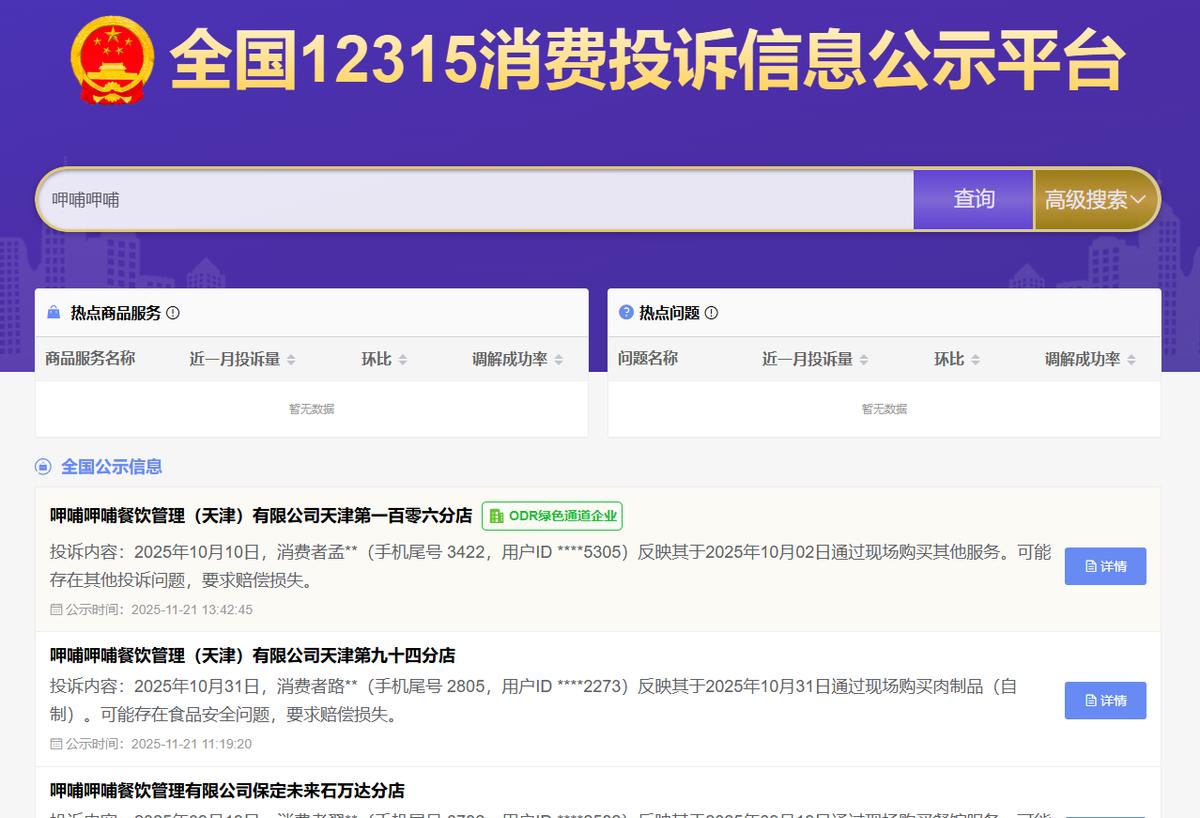Open 呷哺呷哺 保定未来石万达分店 entry title
Image resolution: width=1200 pixels, height=818 pixels.
click(228, 790)
